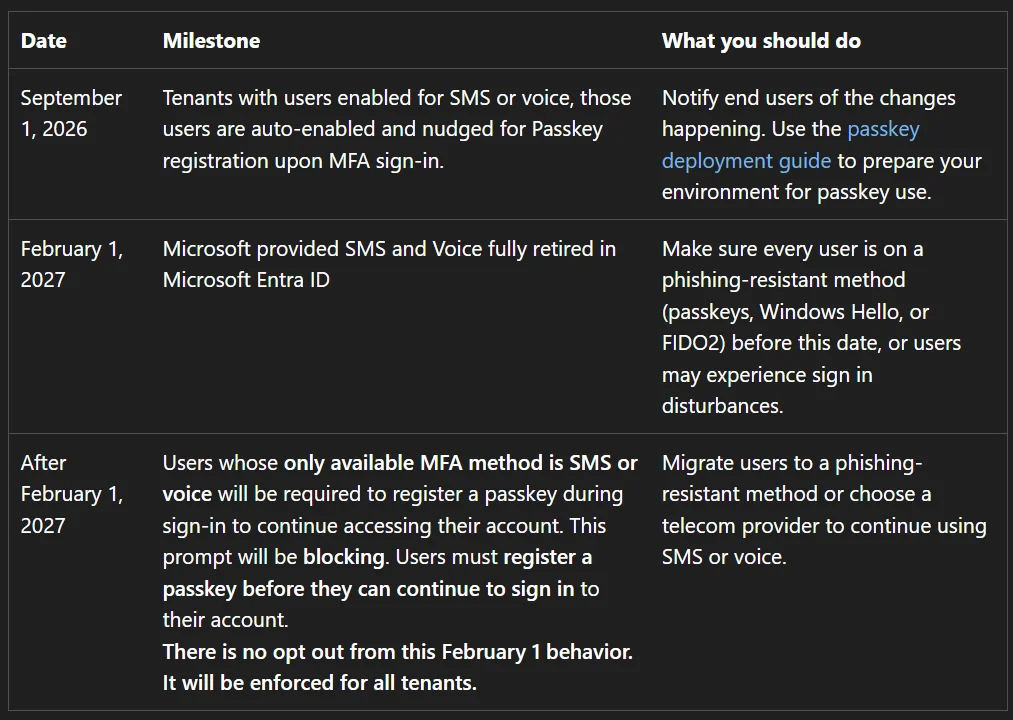Click the 'Notify end users of the changes' text
1013x720 pixels.
[808, 98]
